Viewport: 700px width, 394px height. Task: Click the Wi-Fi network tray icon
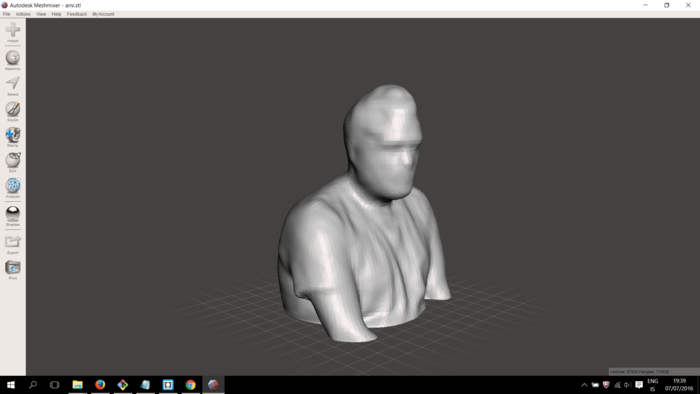(617, 385)
